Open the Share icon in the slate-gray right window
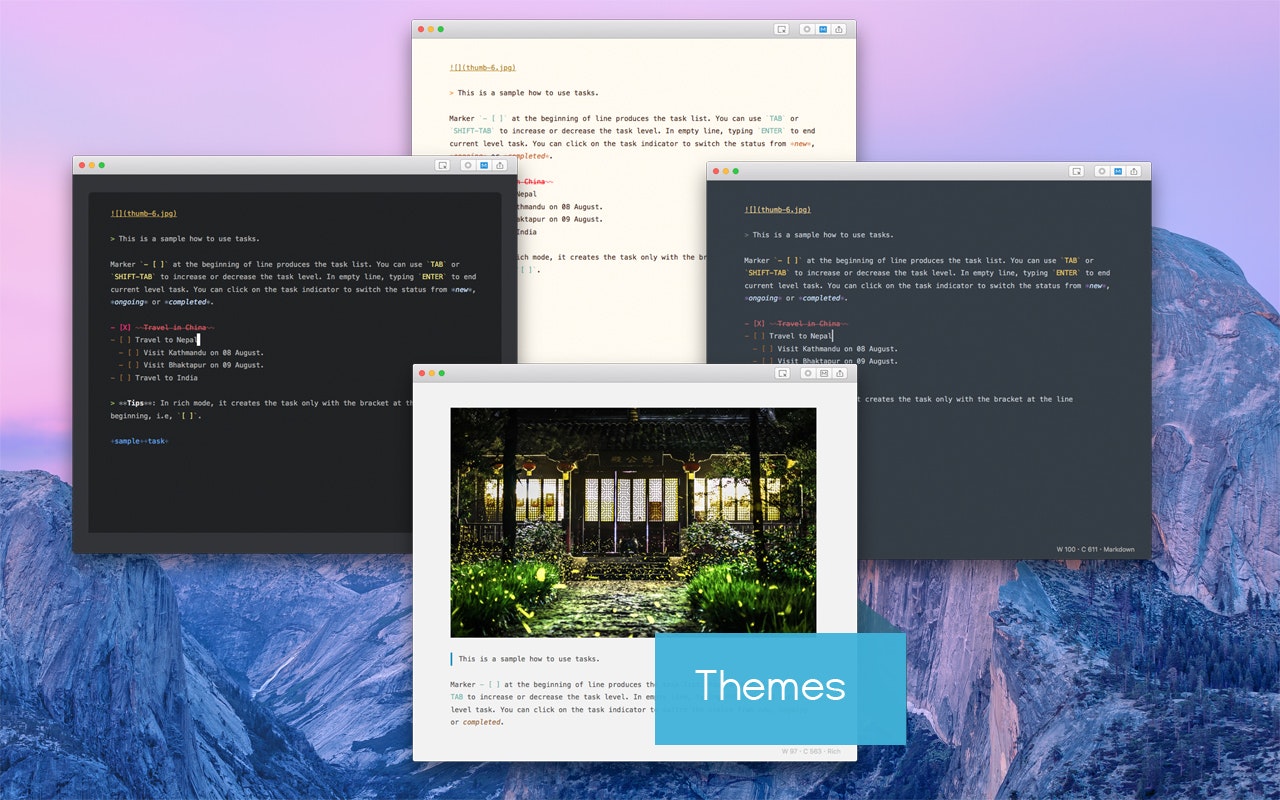This screenshot has width=1280, height=800. (1134, 171)
